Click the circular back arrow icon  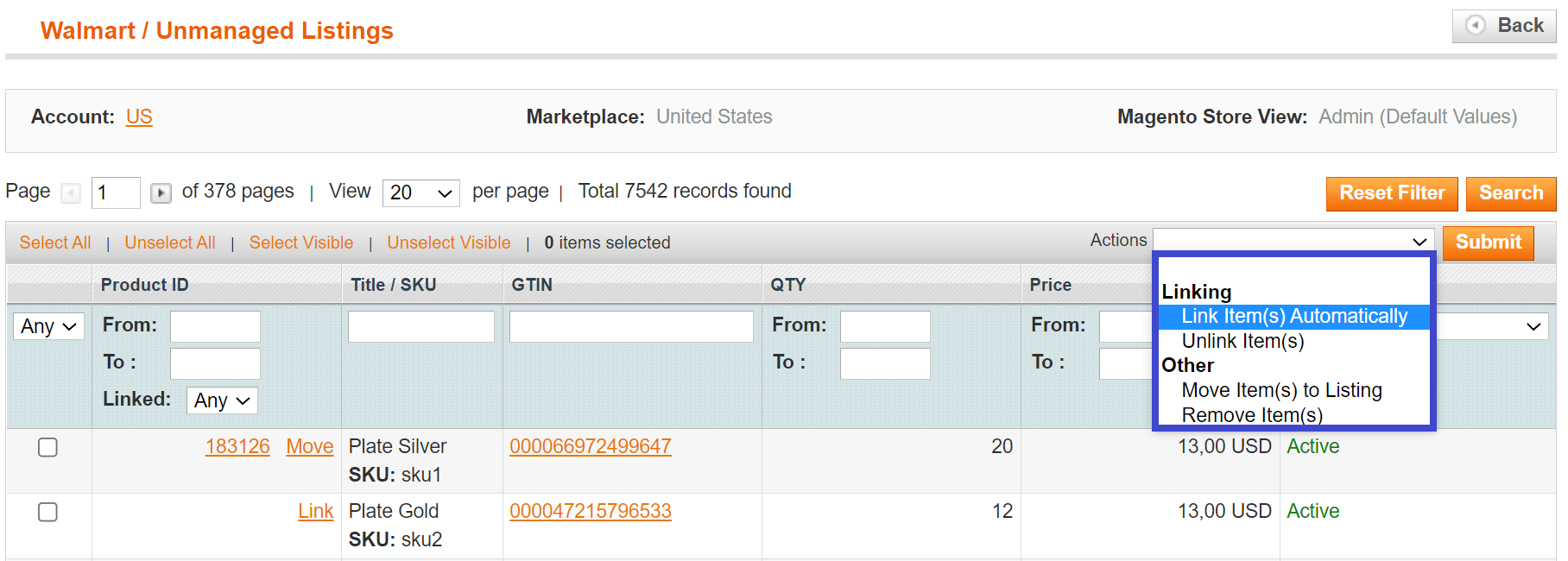[x=1476, y=26]
